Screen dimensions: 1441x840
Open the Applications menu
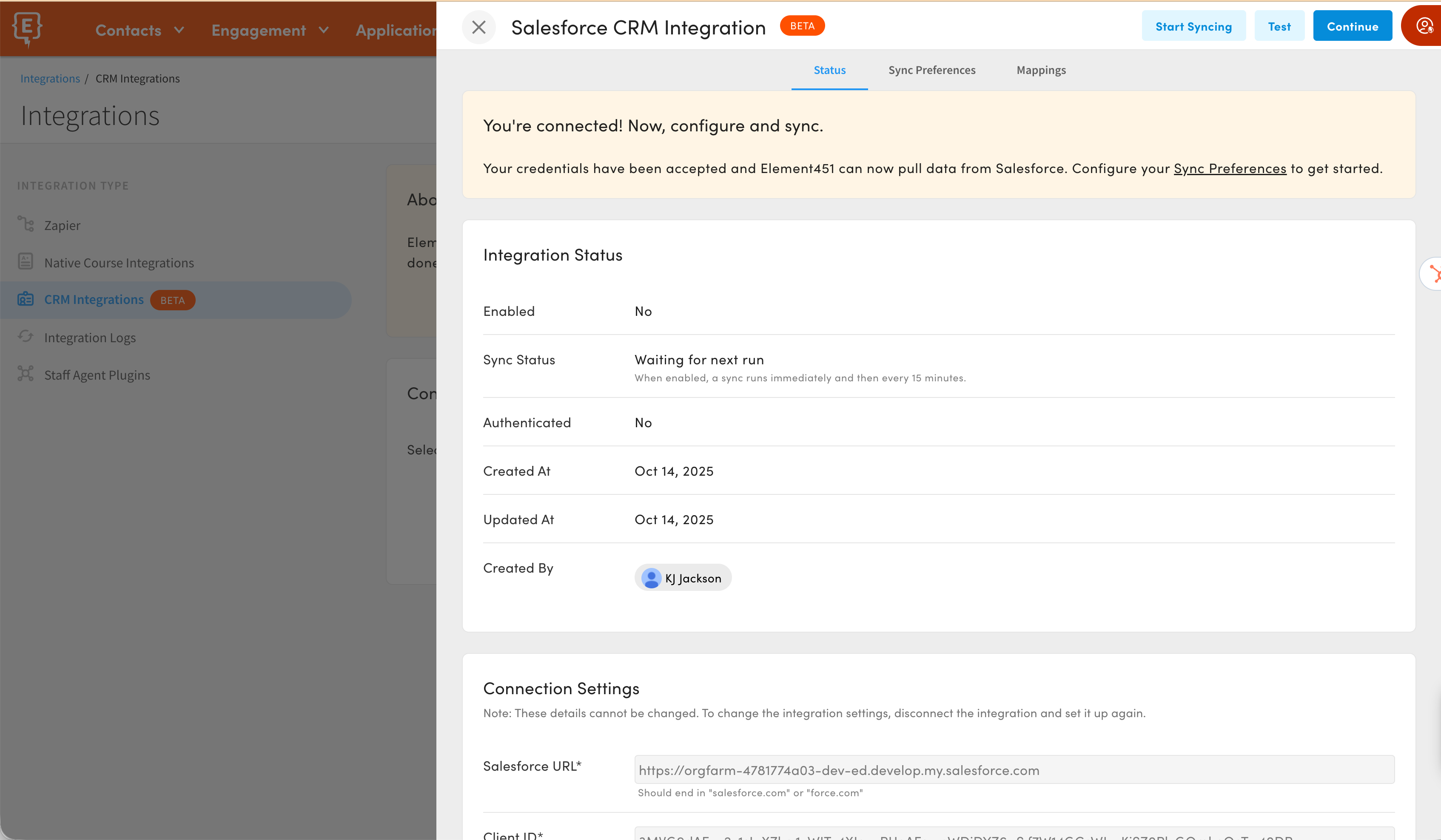coord(396,30)
